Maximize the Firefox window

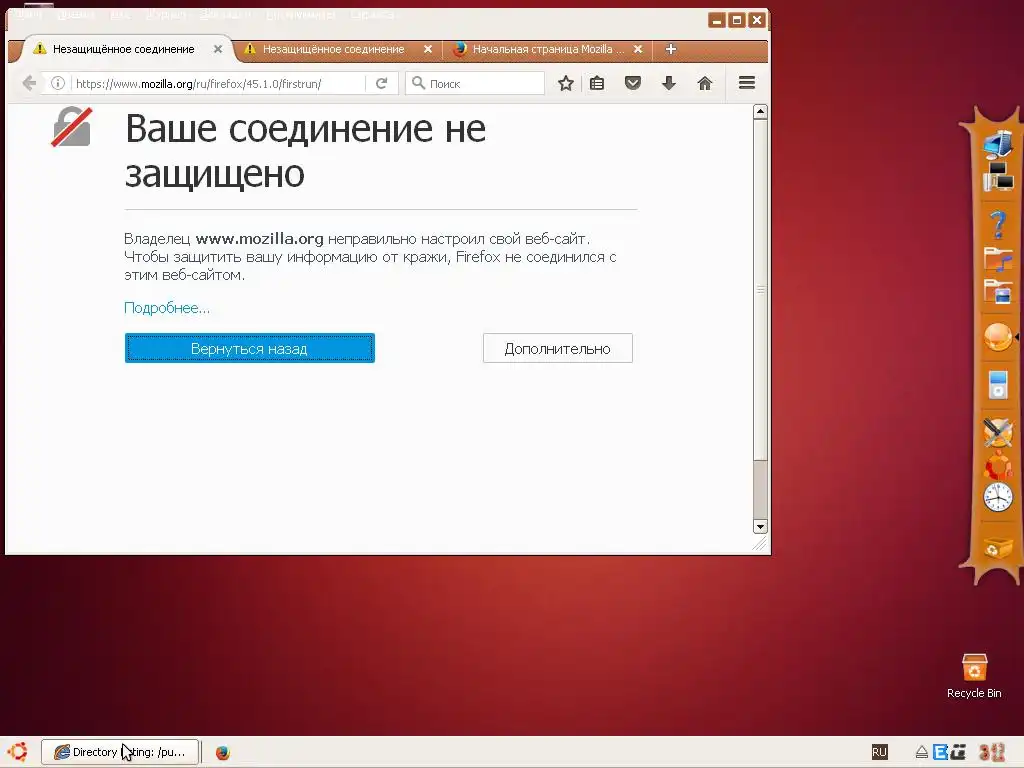737,20
